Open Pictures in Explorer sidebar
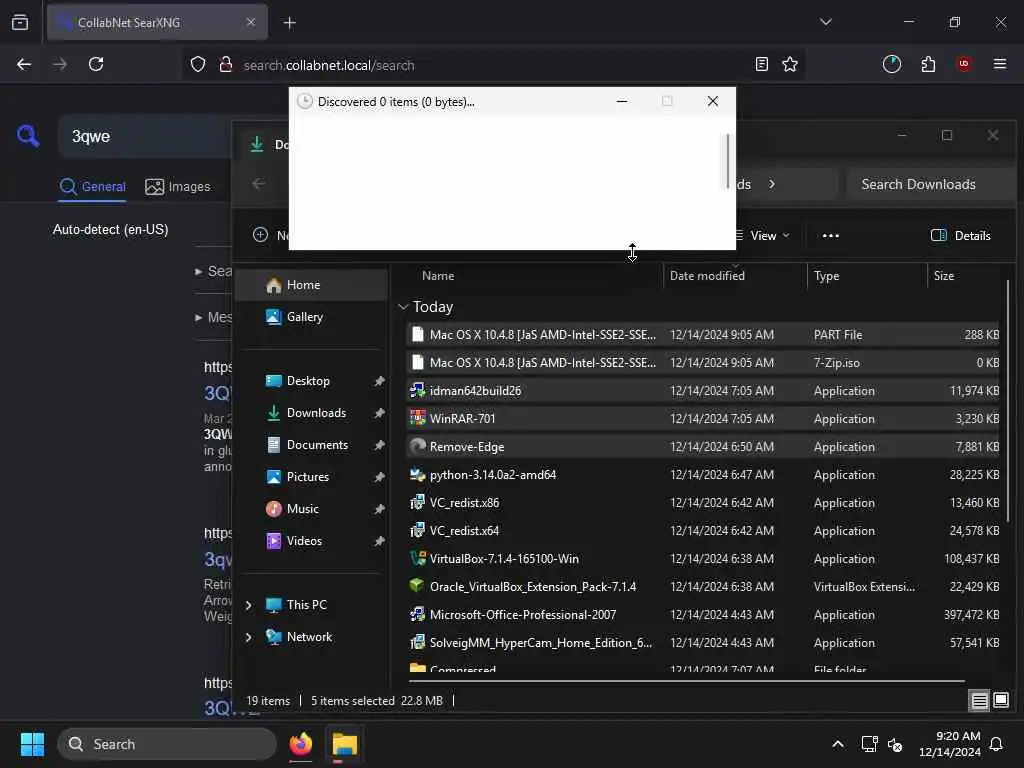 [311, 477]
